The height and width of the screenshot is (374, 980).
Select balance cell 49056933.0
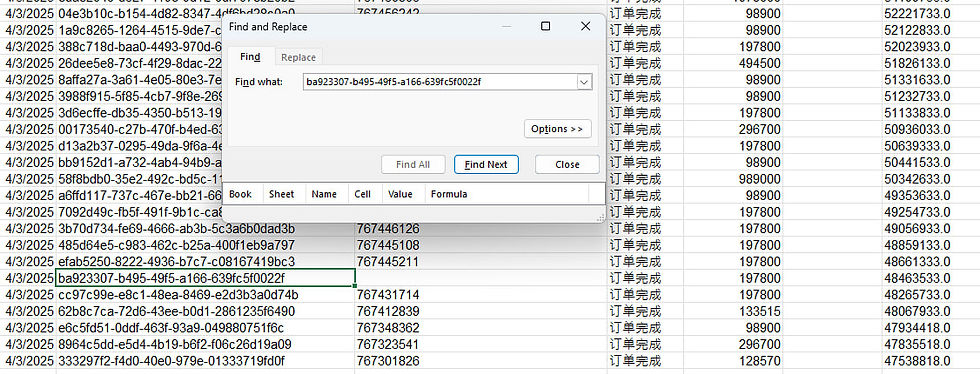(x=931, y=228)
